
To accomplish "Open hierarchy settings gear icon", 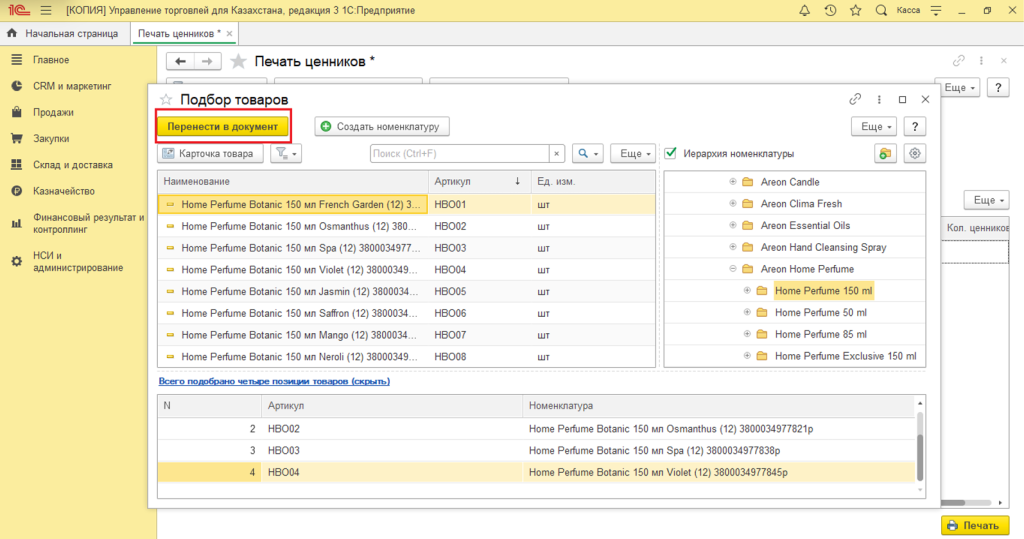I will pyautogui.click(x=914, y=154).
